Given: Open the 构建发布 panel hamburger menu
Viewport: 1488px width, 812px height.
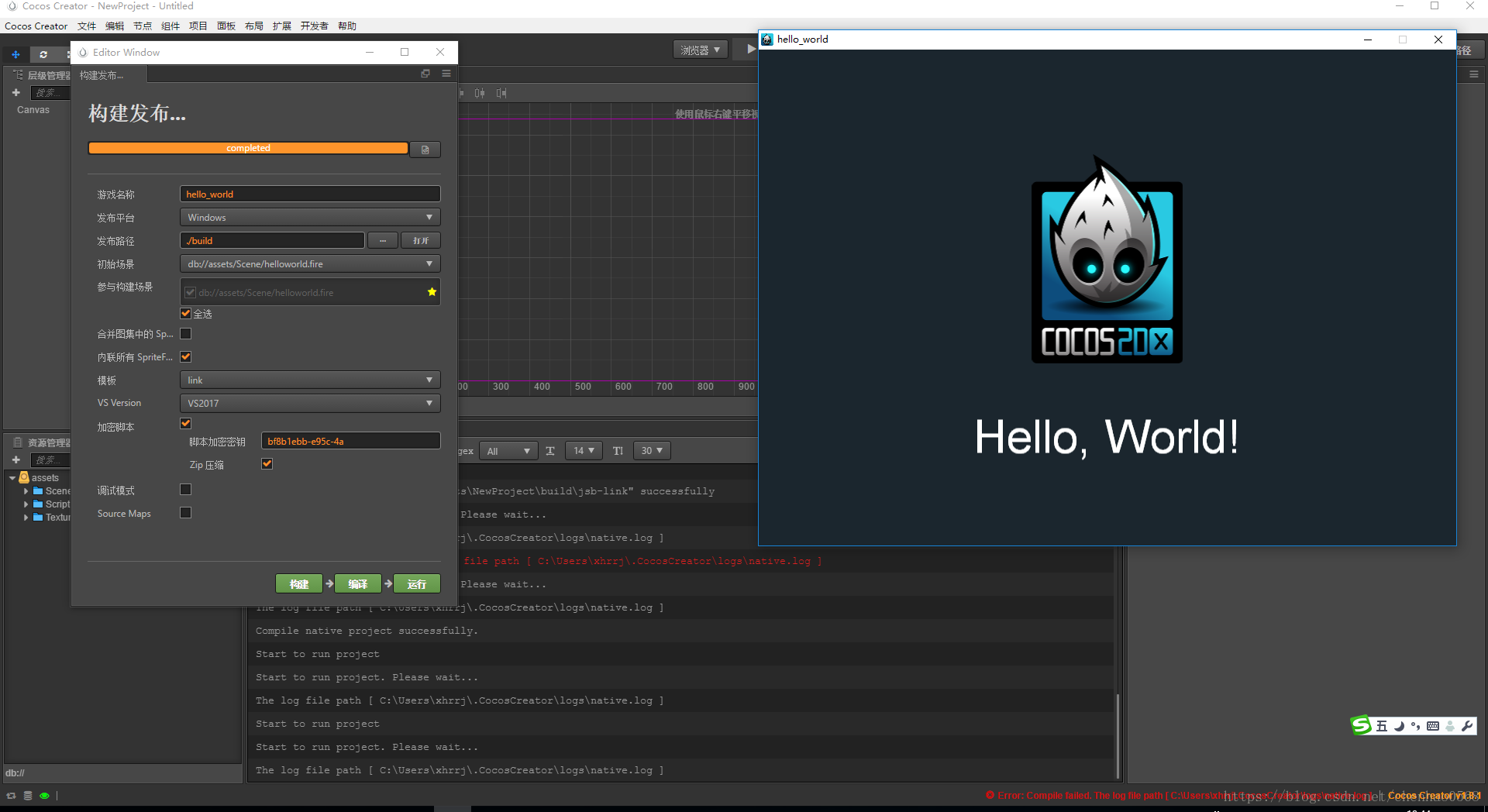Looking at the screenshot, I should [x=446, y=74].
